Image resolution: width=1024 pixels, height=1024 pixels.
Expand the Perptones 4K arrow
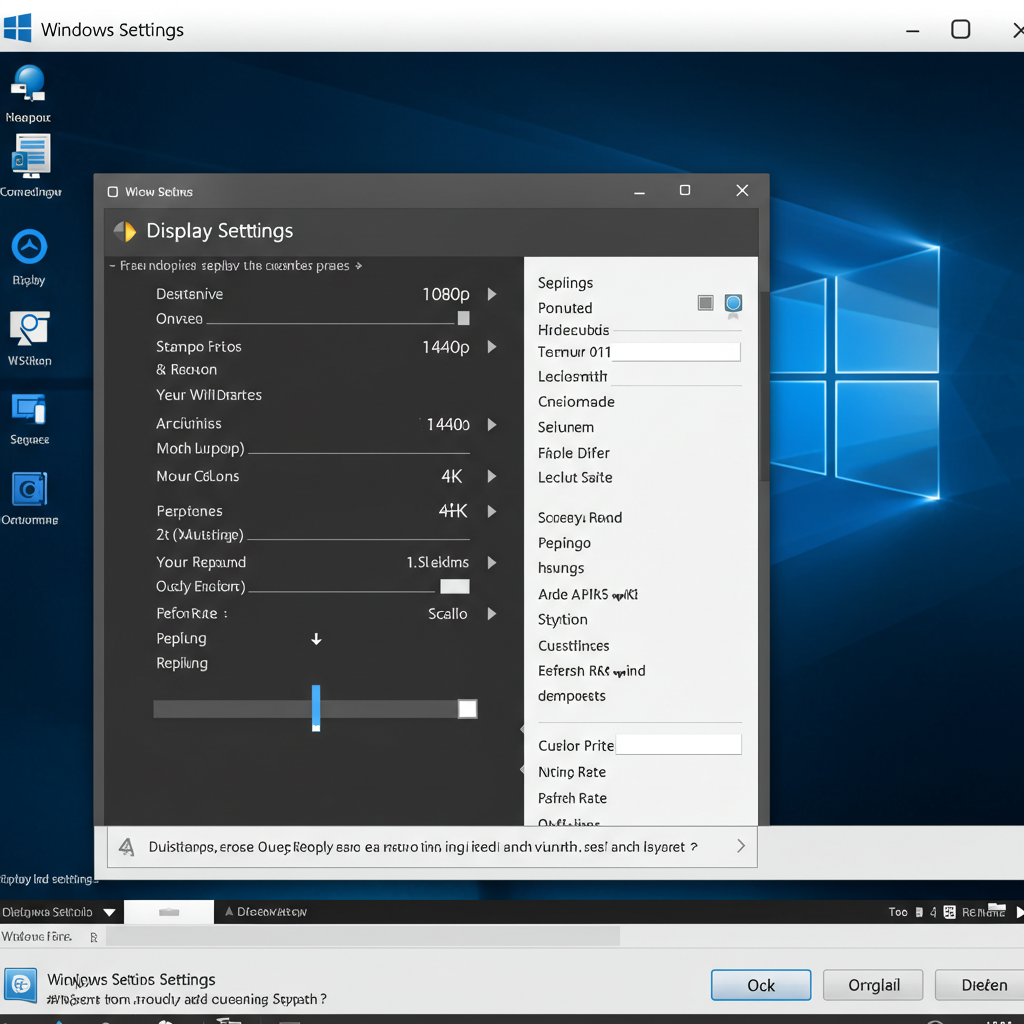click(492, 511)
